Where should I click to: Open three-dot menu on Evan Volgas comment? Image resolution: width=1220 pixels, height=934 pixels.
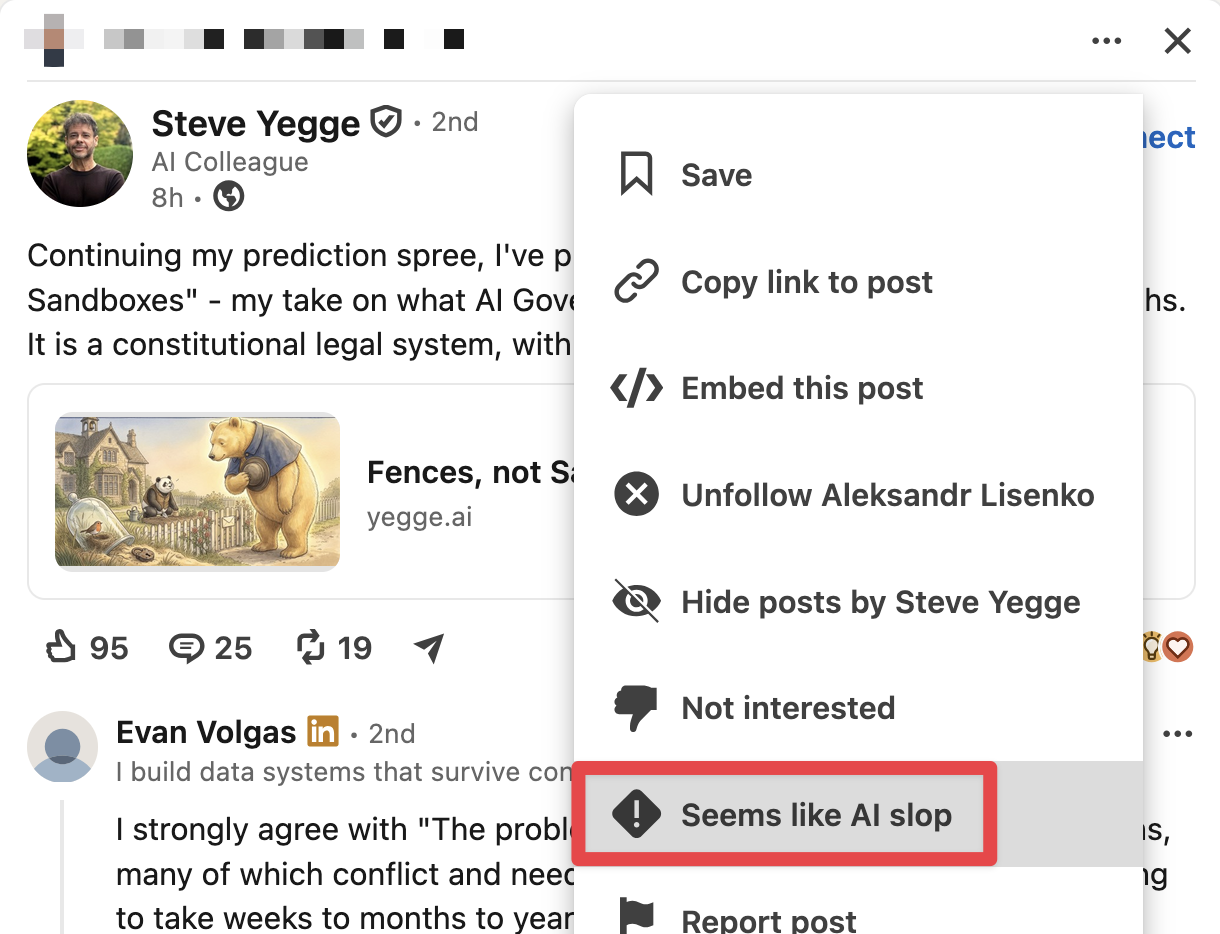[x=1178, y=734]
